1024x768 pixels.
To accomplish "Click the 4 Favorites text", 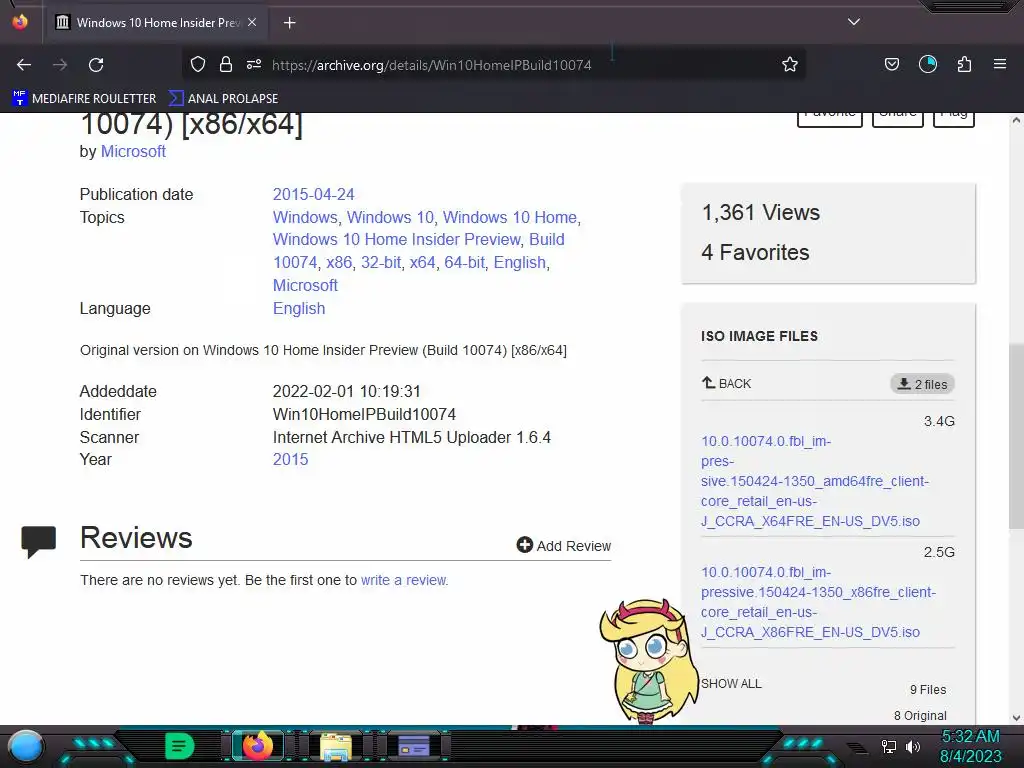I will point(755,252).
